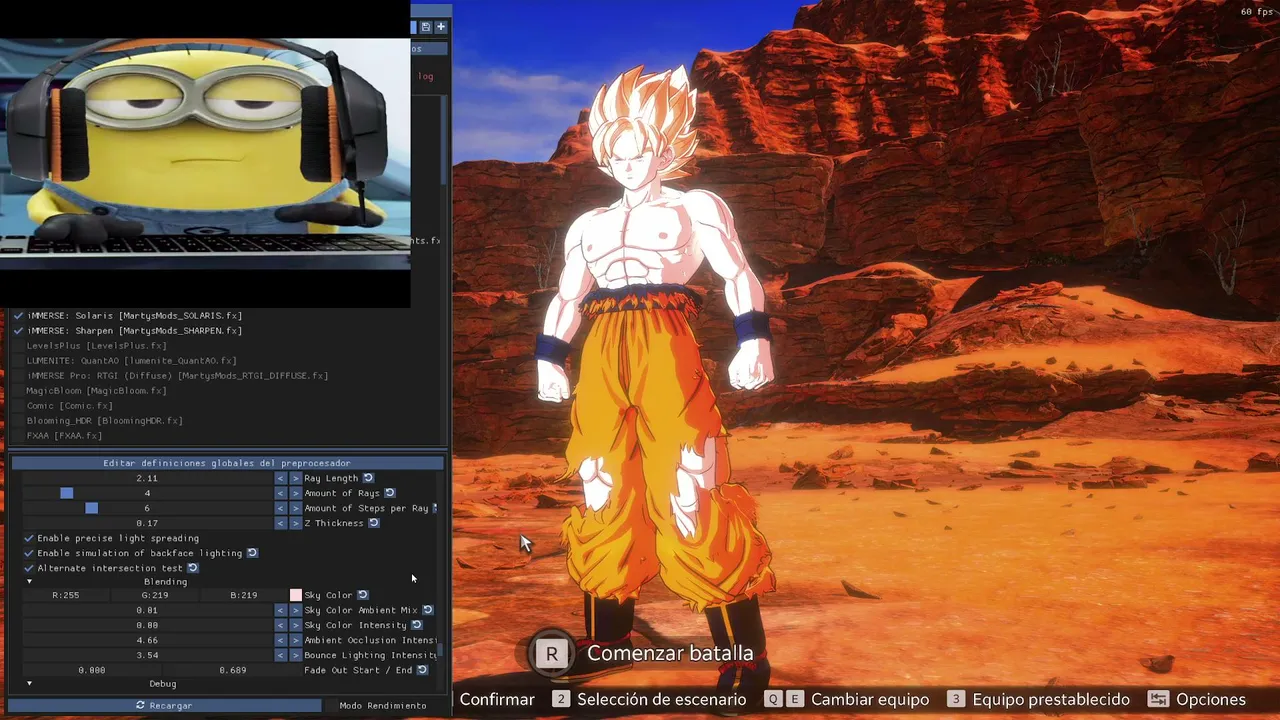The width and height of the screenshot is (1280, 720).
Task: Enable the MagicBloom effect
Action: pos(18,391)
